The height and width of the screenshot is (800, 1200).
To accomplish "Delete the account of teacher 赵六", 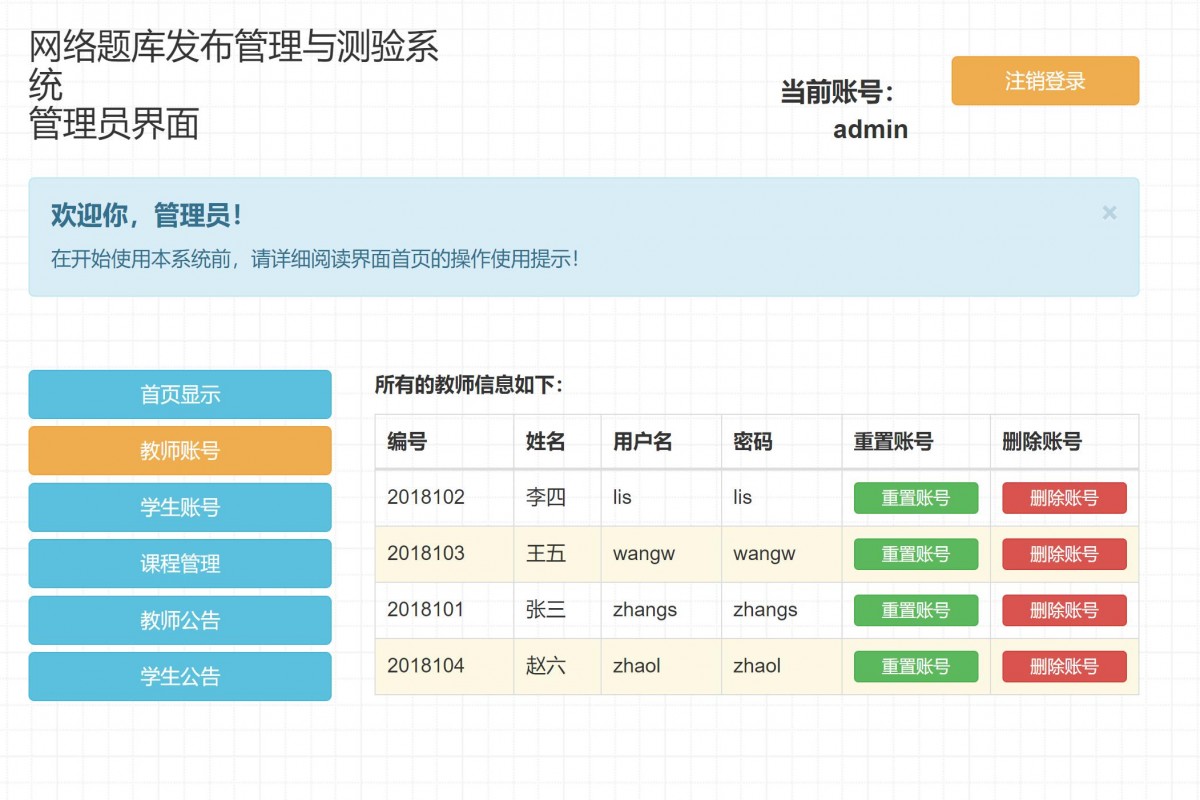I will tap(1064, 666).
